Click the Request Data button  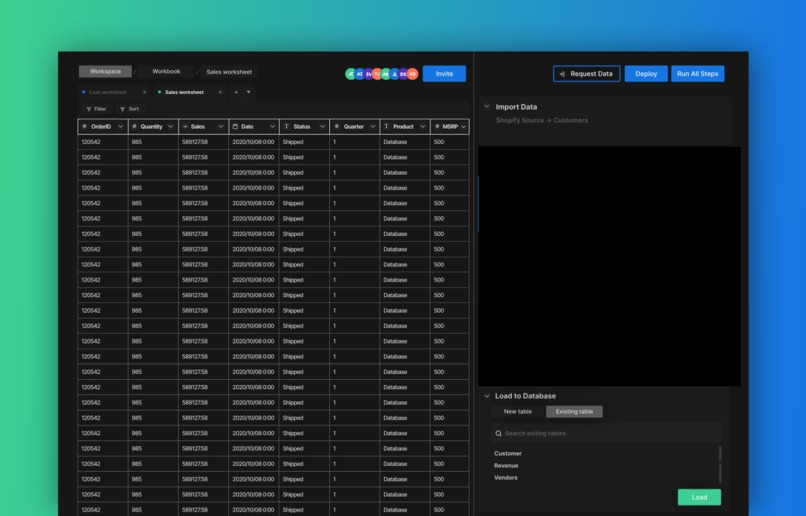coord(587,73)
